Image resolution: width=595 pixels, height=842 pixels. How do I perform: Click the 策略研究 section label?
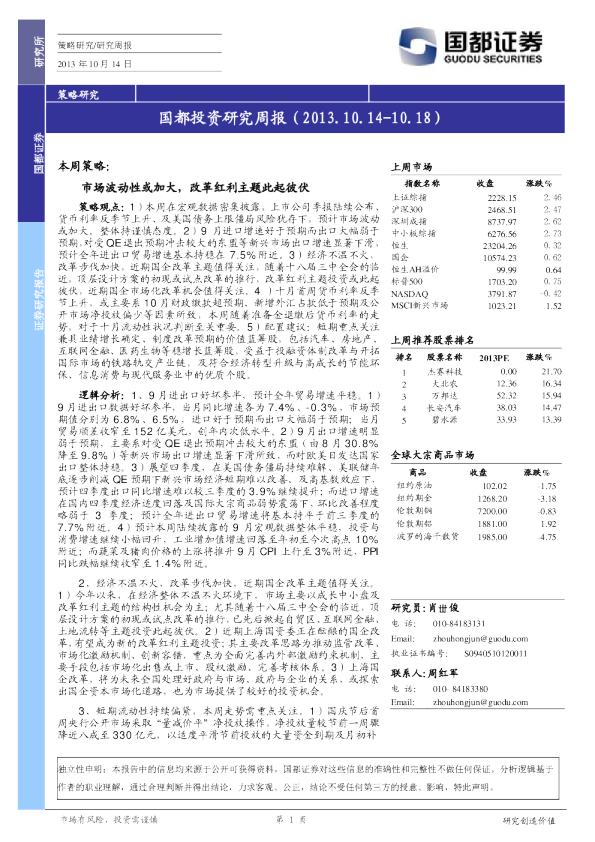tap(78, 95)
